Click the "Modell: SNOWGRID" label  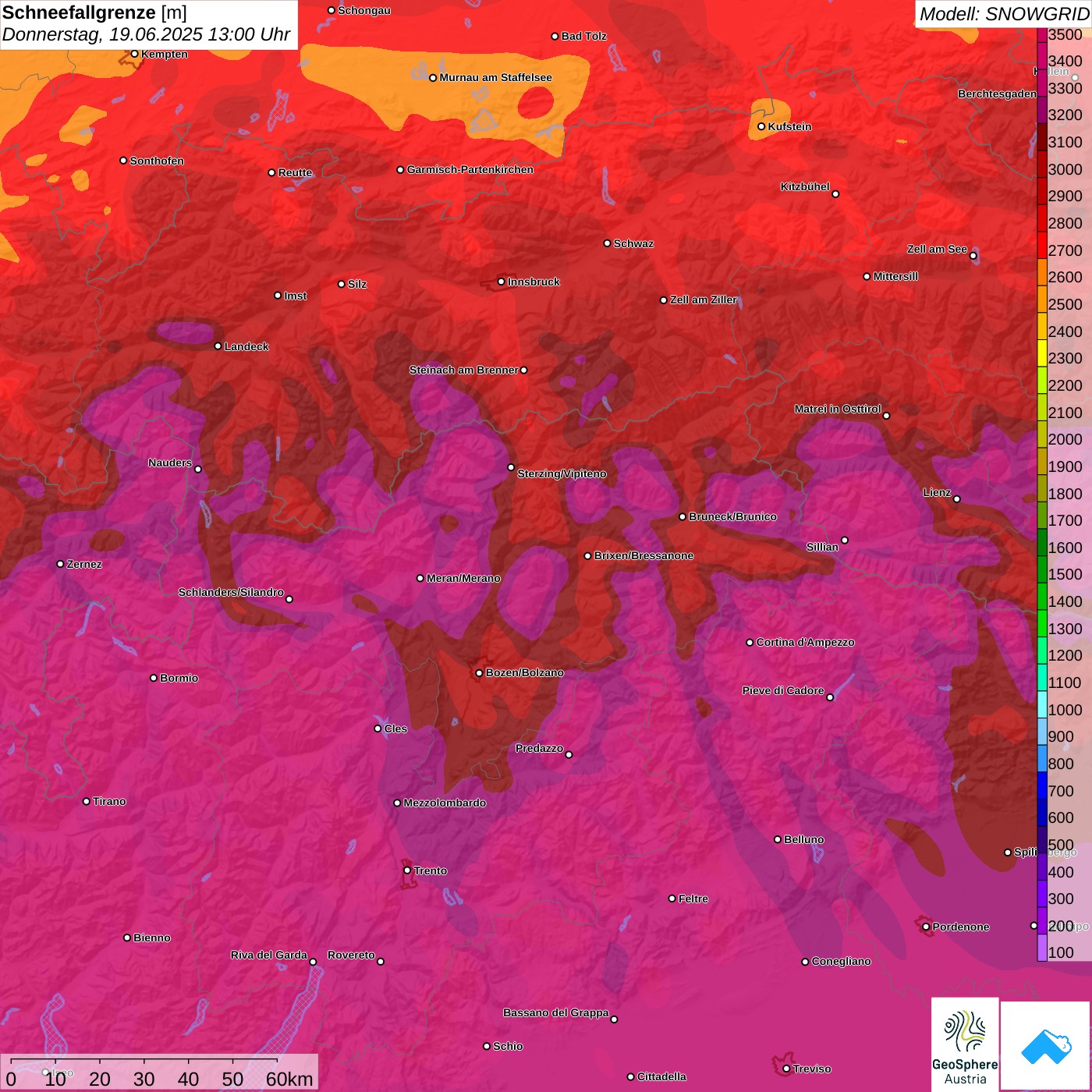point(1004,13)
